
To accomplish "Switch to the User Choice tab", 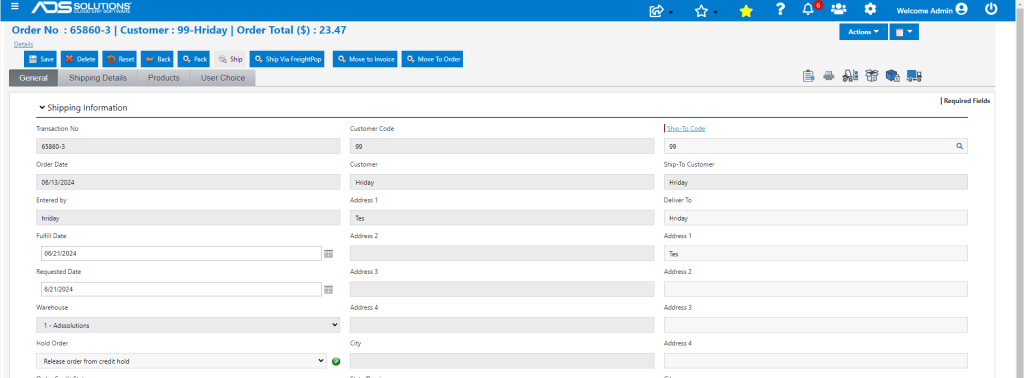I will [x=223, y=78].
